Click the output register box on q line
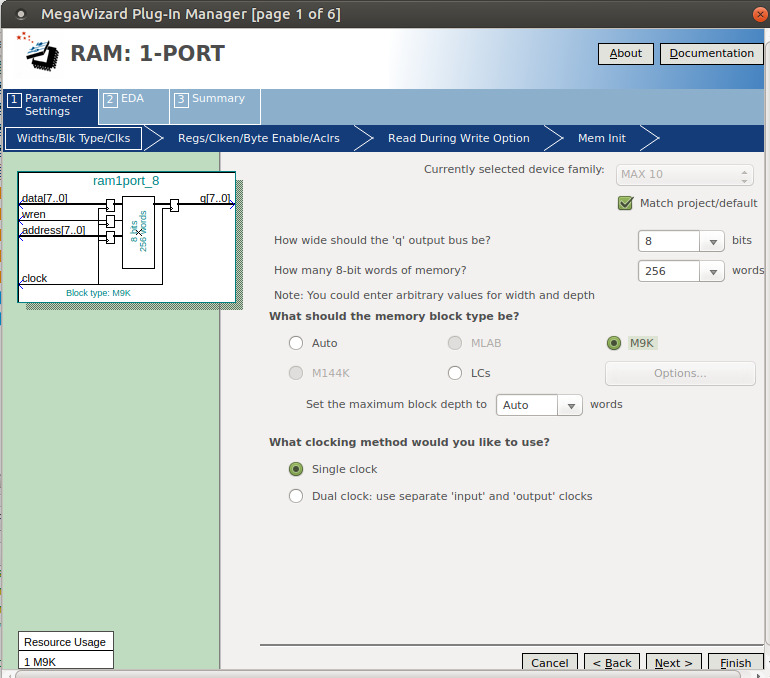The image size is (770, 678). pos(174,205)
